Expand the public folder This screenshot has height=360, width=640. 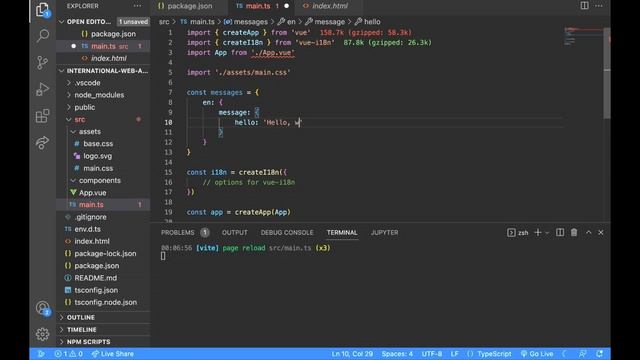click(69, 107)
